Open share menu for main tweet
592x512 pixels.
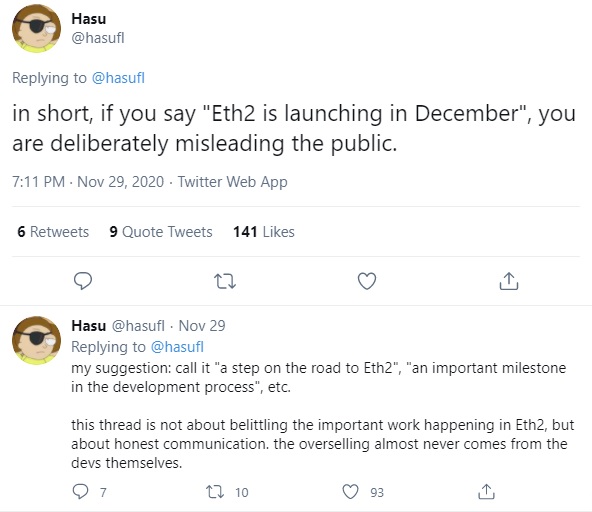pos(509,281)
